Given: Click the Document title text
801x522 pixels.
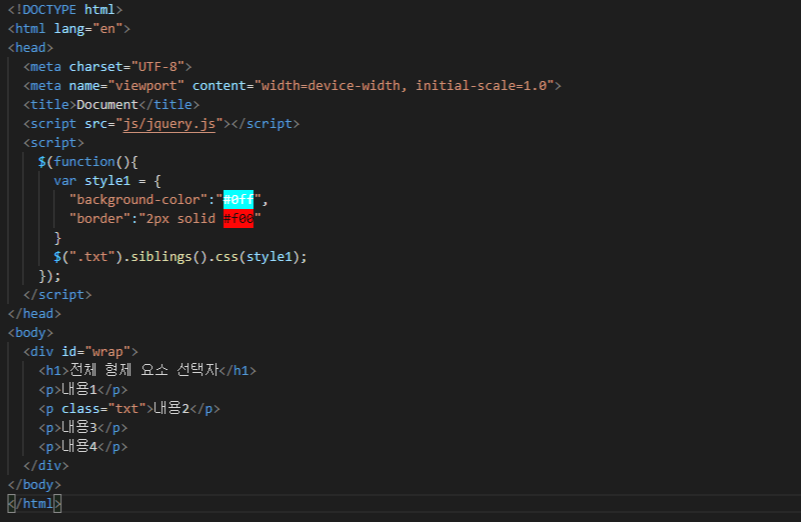Looking at the screenshot, I should click(x=107, y=105).
